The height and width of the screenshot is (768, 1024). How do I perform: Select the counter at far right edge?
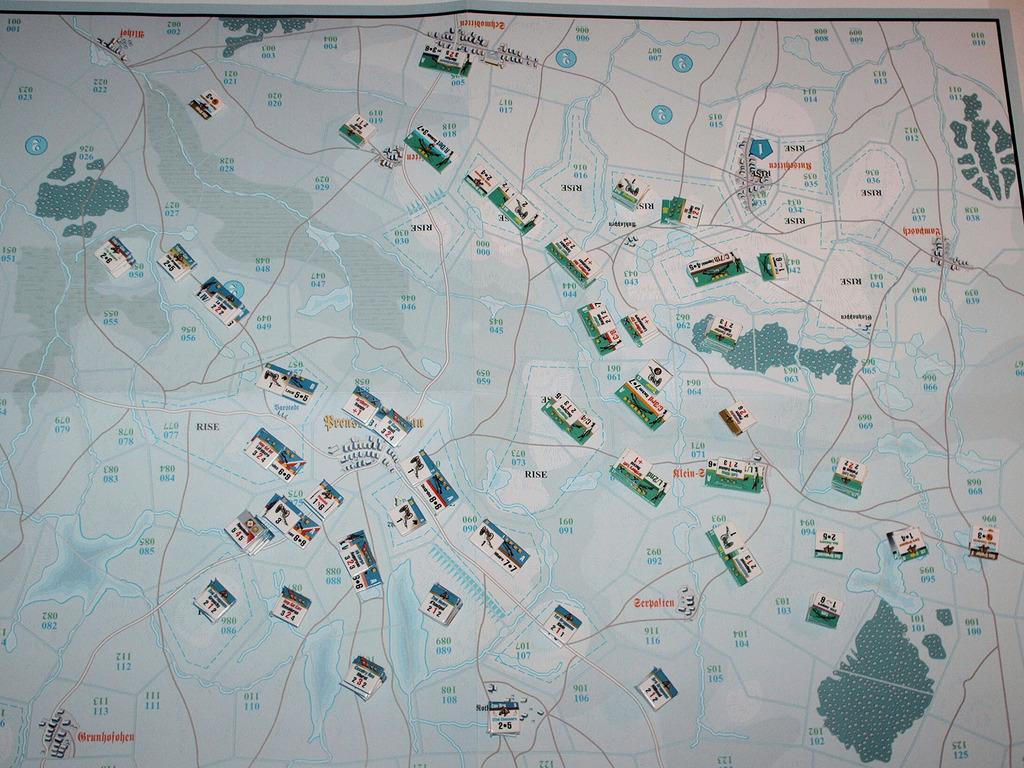tap(984, 541)
